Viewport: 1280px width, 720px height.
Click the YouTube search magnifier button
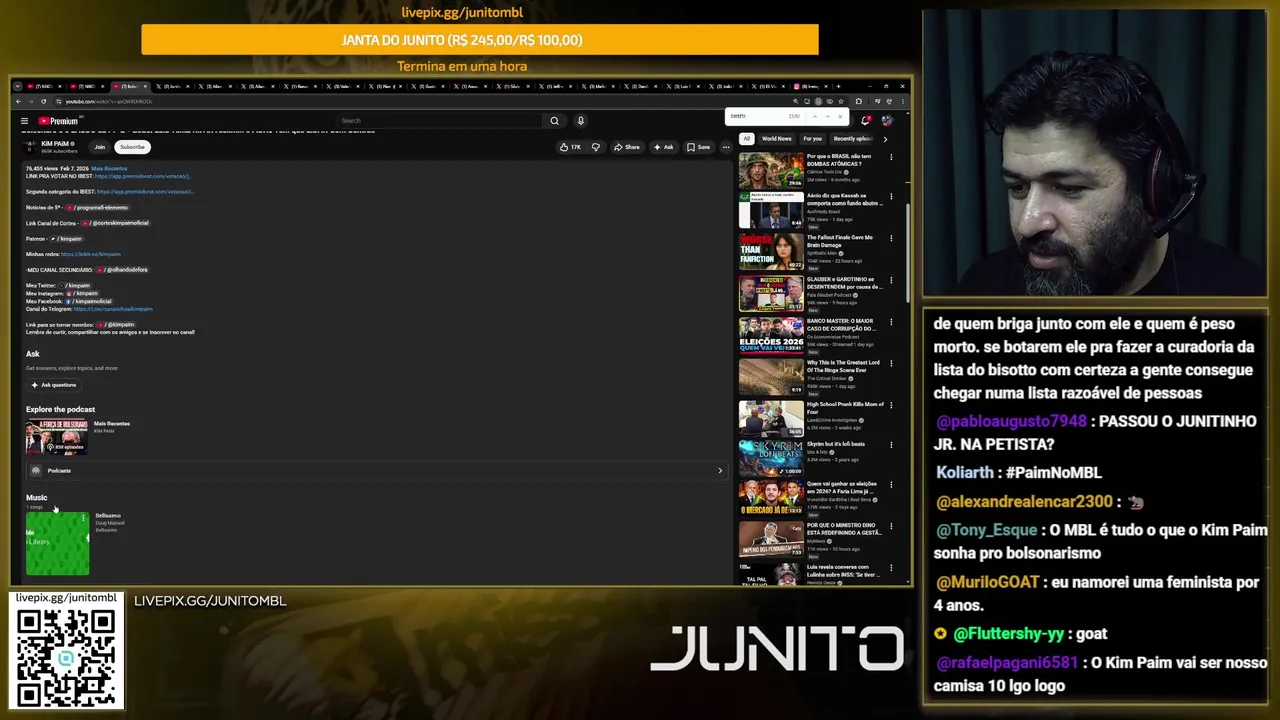coord(554,121)
